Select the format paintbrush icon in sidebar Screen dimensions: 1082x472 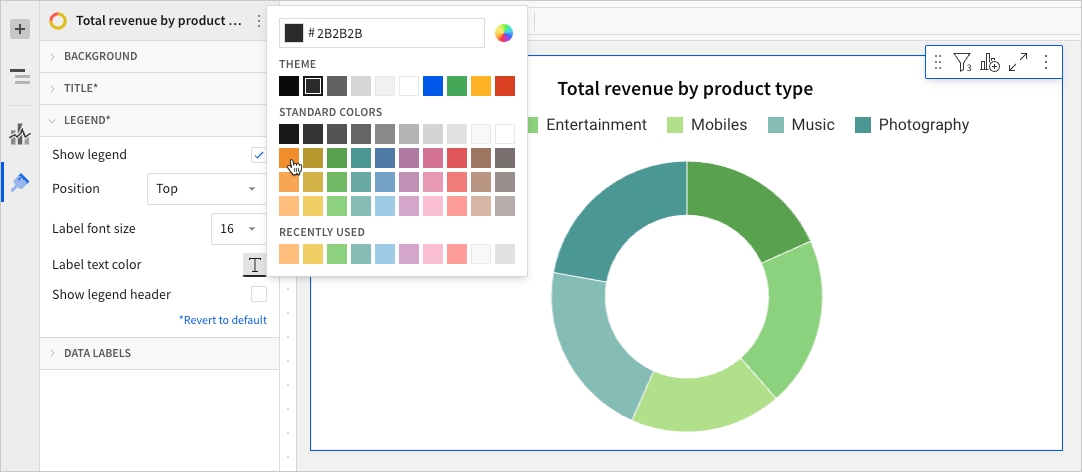point(20,182)
